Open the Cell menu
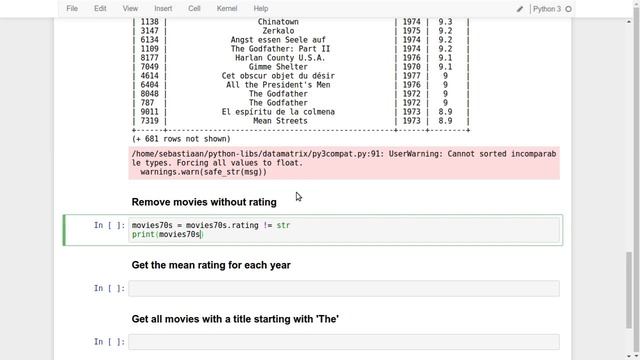The width and height of the screenshot is (640, 360). [194, 9]
